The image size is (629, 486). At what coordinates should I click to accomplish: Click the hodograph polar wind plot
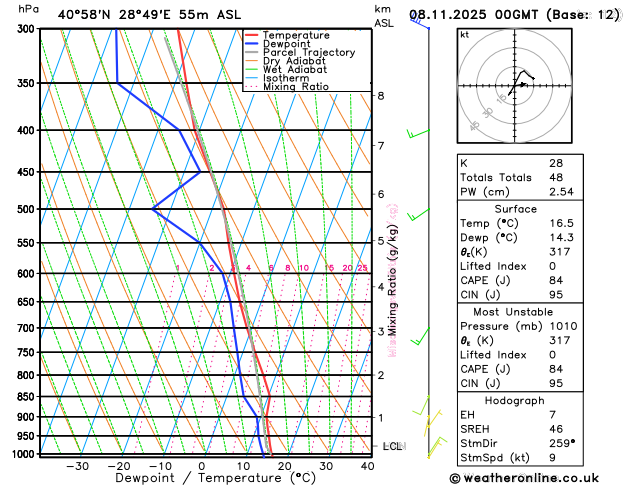(x=515, y=86)
